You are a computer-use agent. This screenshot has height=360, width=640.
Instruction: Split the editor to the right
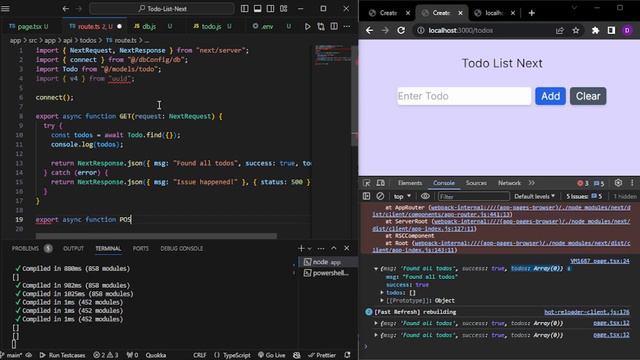click(334, 27)
